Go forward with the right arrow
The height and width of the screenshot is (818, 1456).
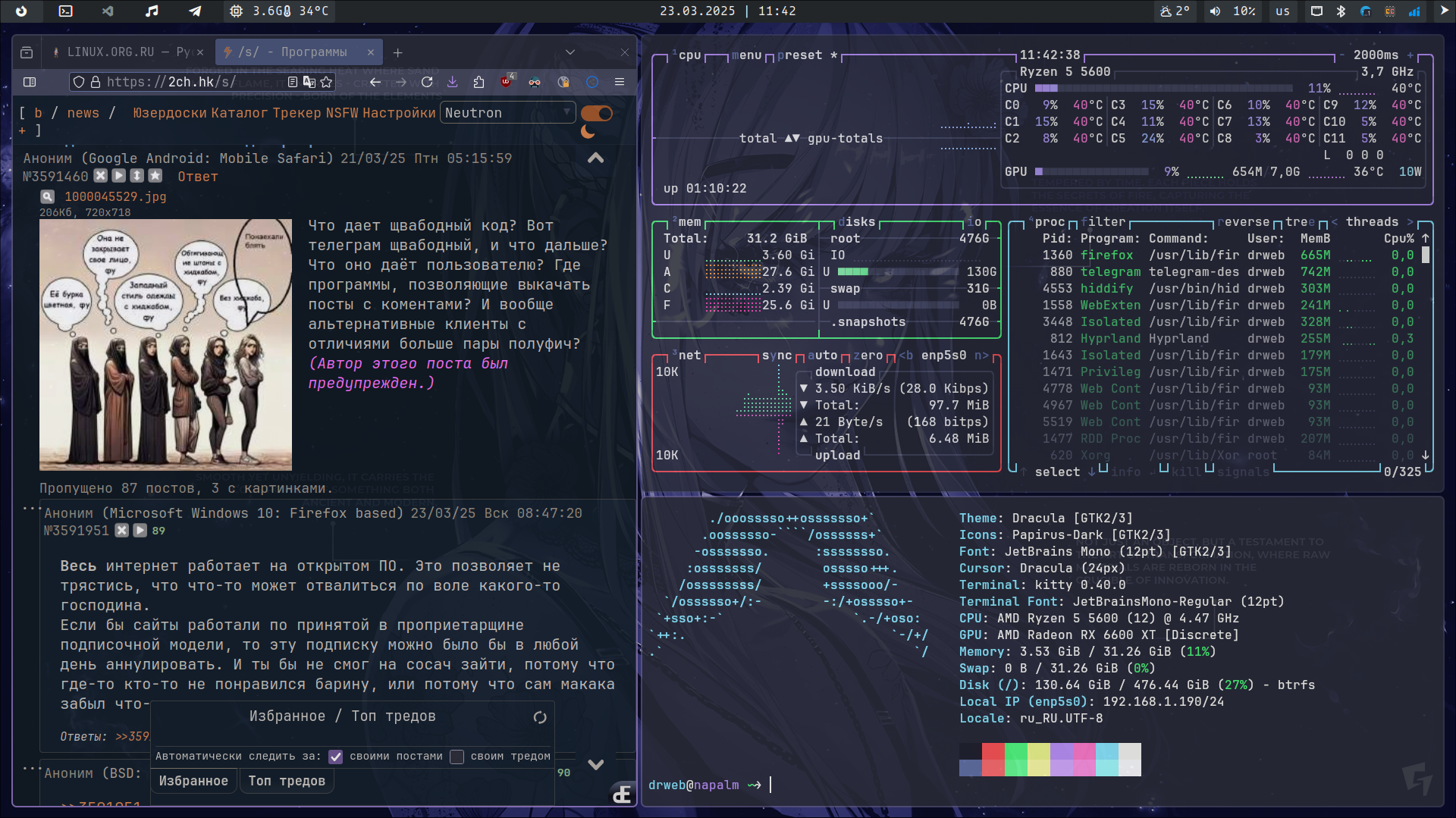pos(401,82)
